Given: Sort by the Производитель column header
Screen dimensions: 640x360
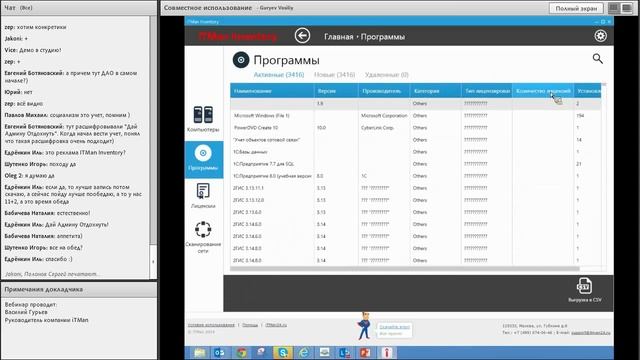Looking at the screenshot, I should coord(384,91).
